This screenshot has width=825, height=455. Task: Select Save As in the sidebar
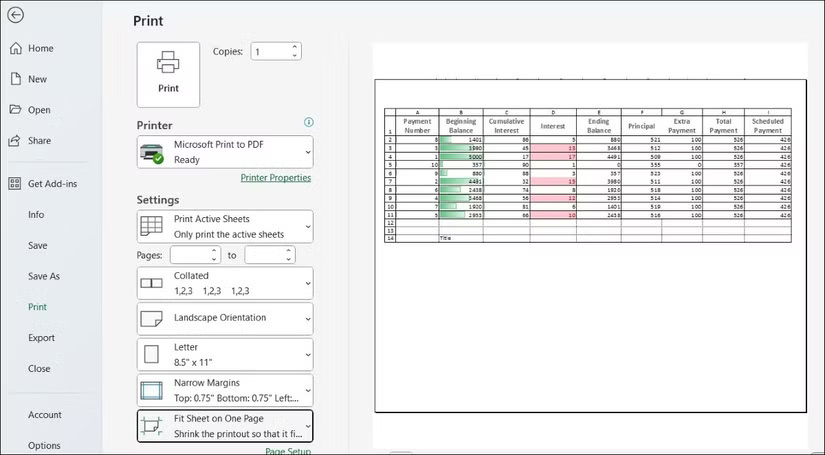pos(44,276)
